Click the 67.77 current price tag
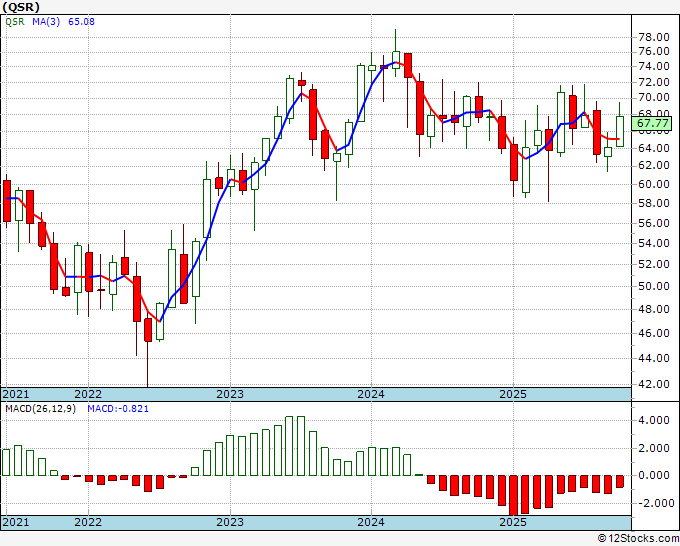680x546 pixels. 653,123
